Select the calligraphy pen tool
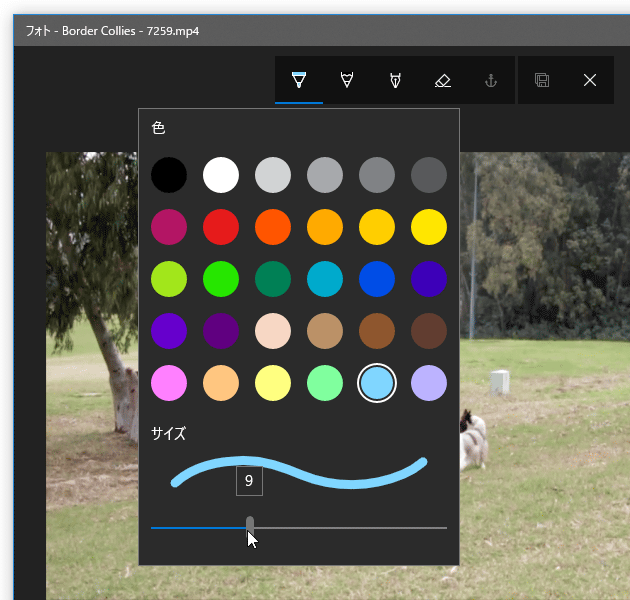The height and width of the screenshot is (600, 630). coord(395,80)
